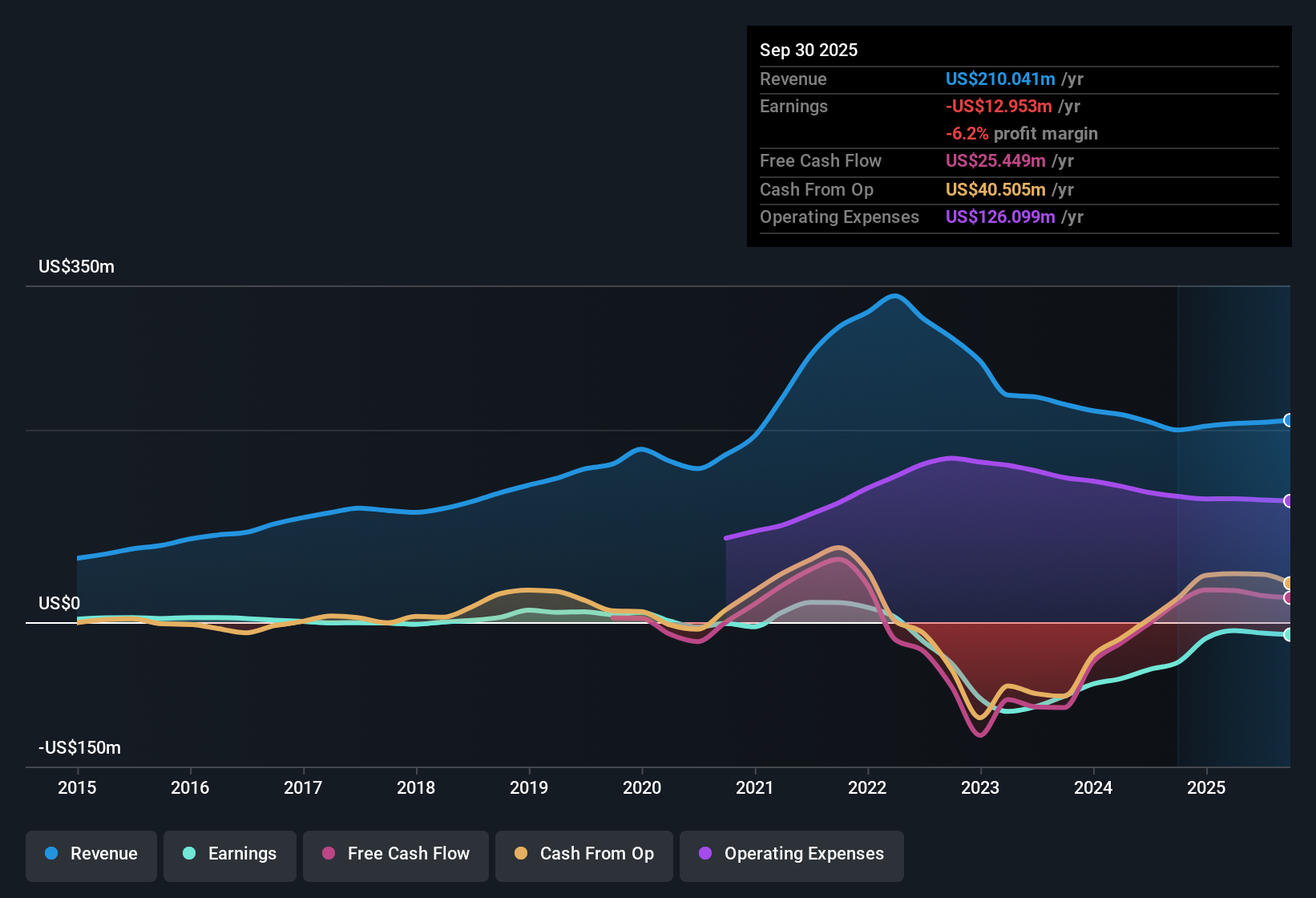Toggle the Earnings series visibility
The width and height of the screenshot is (1316, 898).
click(x=229, y=855)
